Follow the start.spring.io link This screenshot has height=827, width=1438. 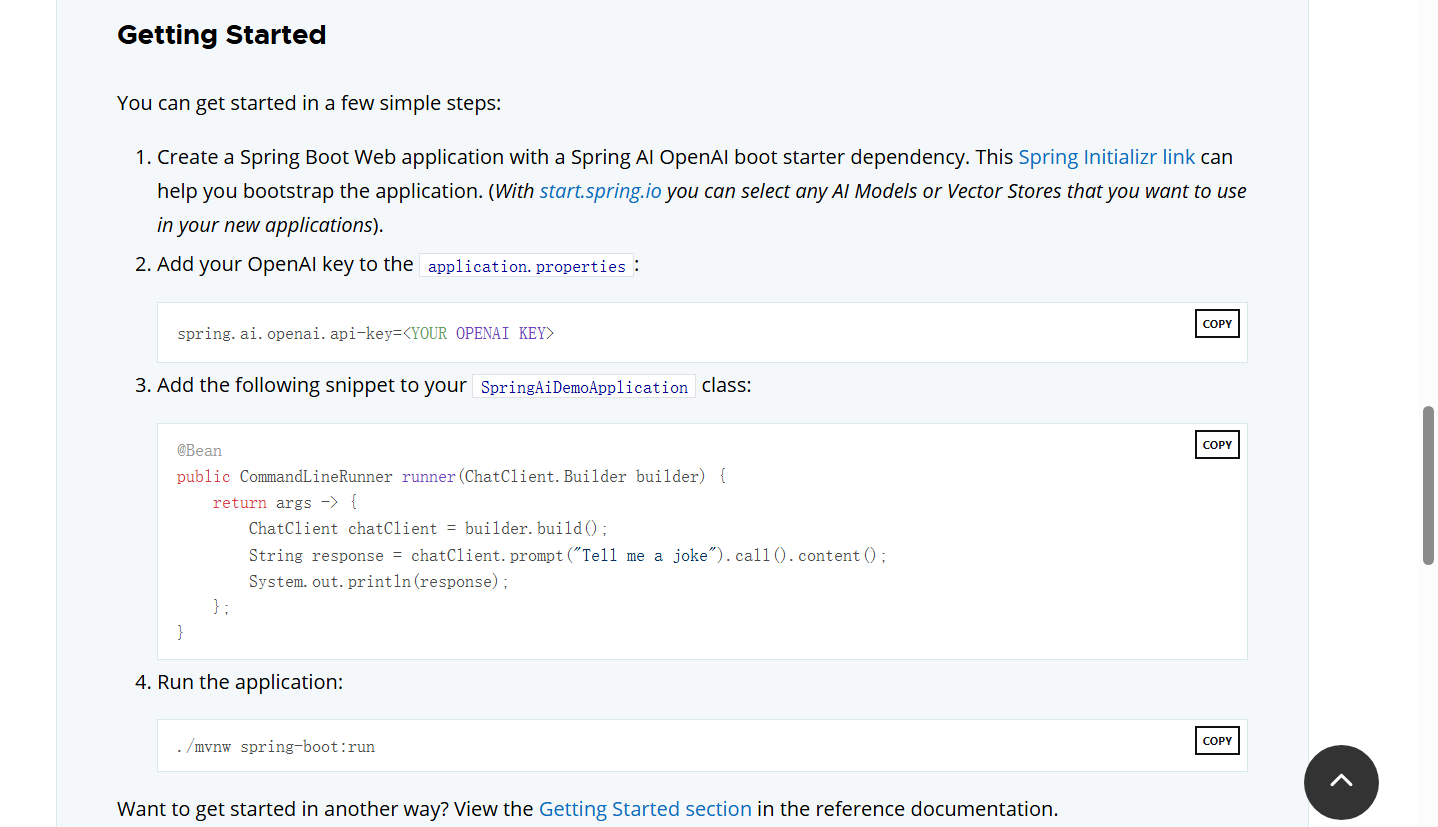coord(600,191)
